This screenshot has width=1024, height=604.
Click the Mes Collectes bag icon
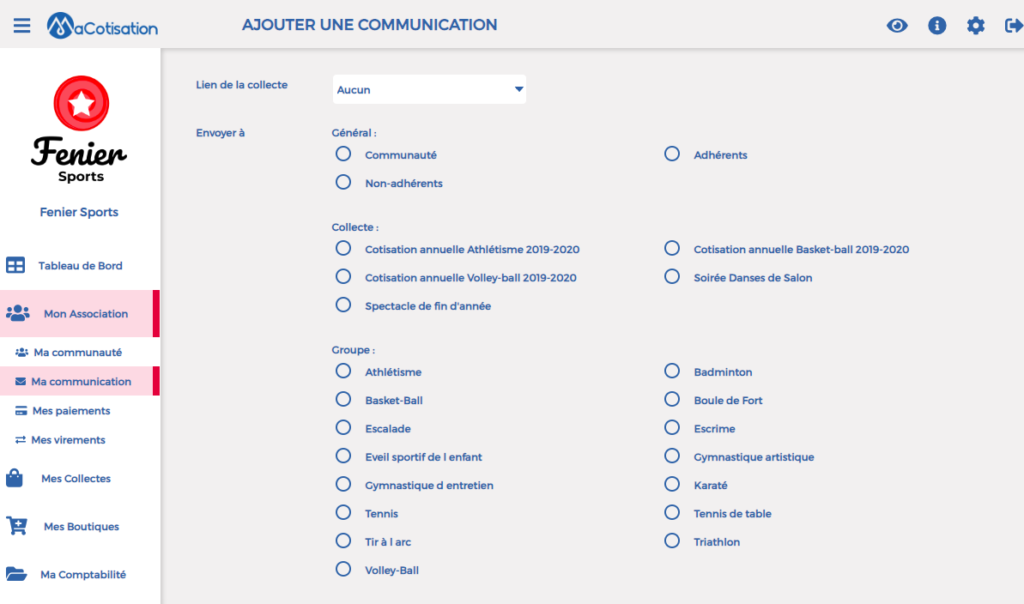pos(14,478)
